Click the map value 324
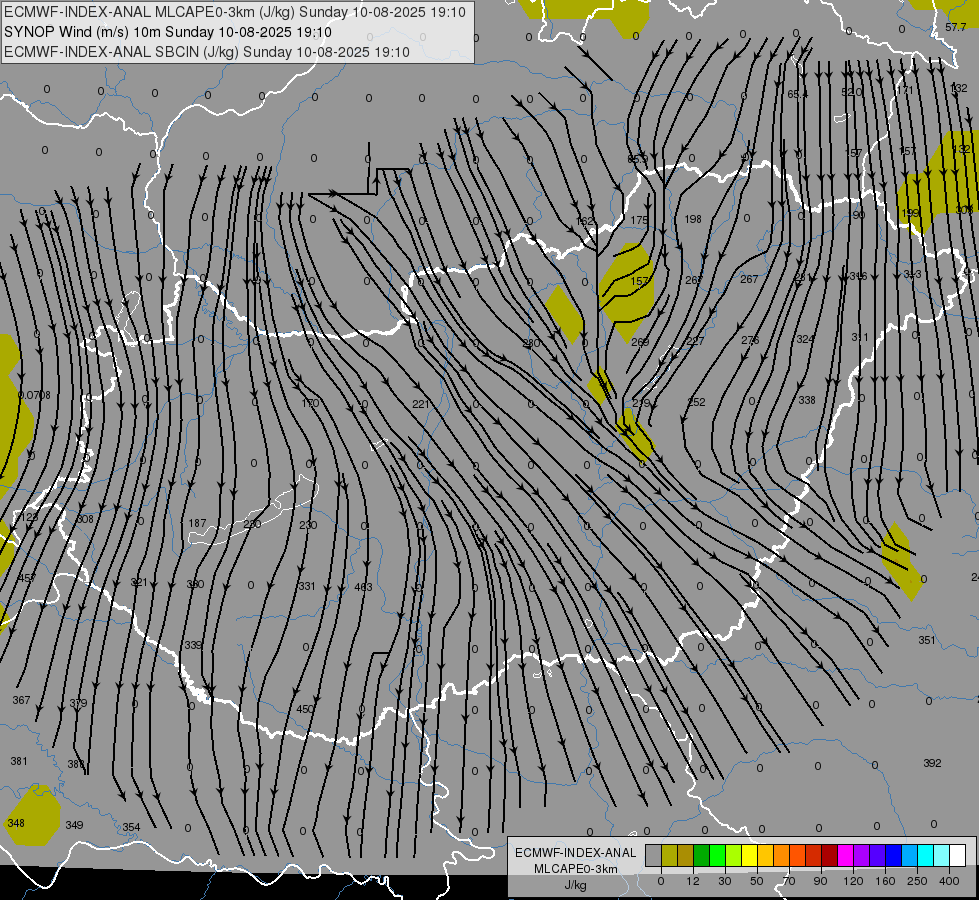979x900 pixels. (x=805, y=339)
